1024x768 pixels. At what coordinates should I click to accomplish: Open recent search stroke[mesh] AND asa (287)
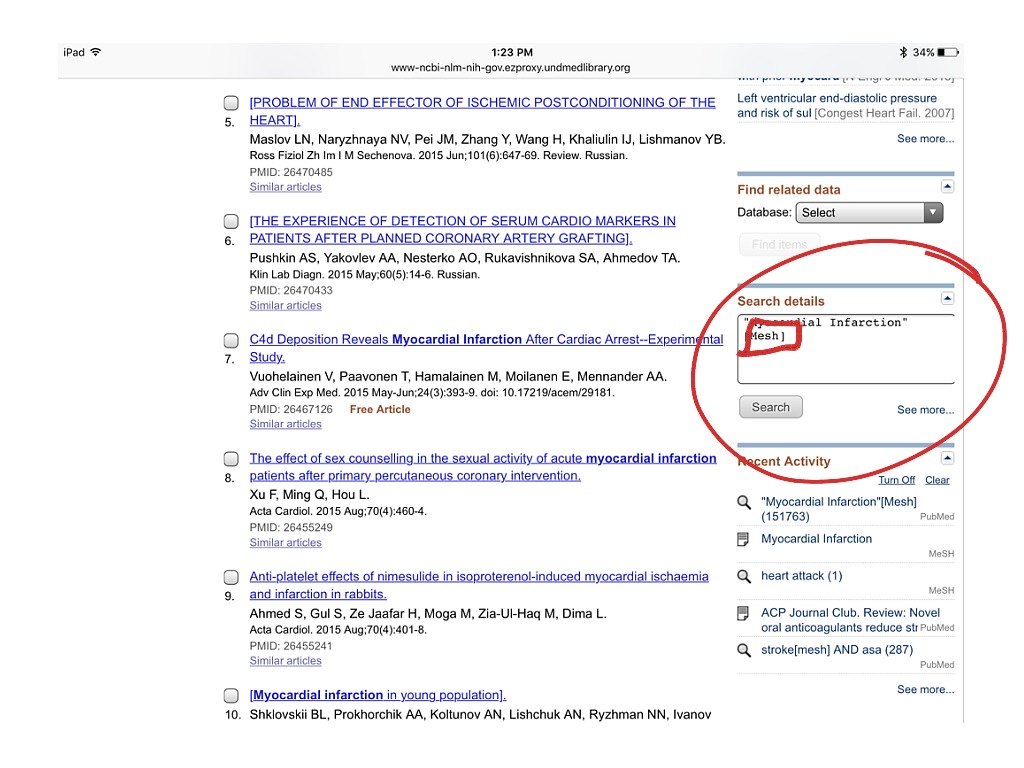[837, 650]
